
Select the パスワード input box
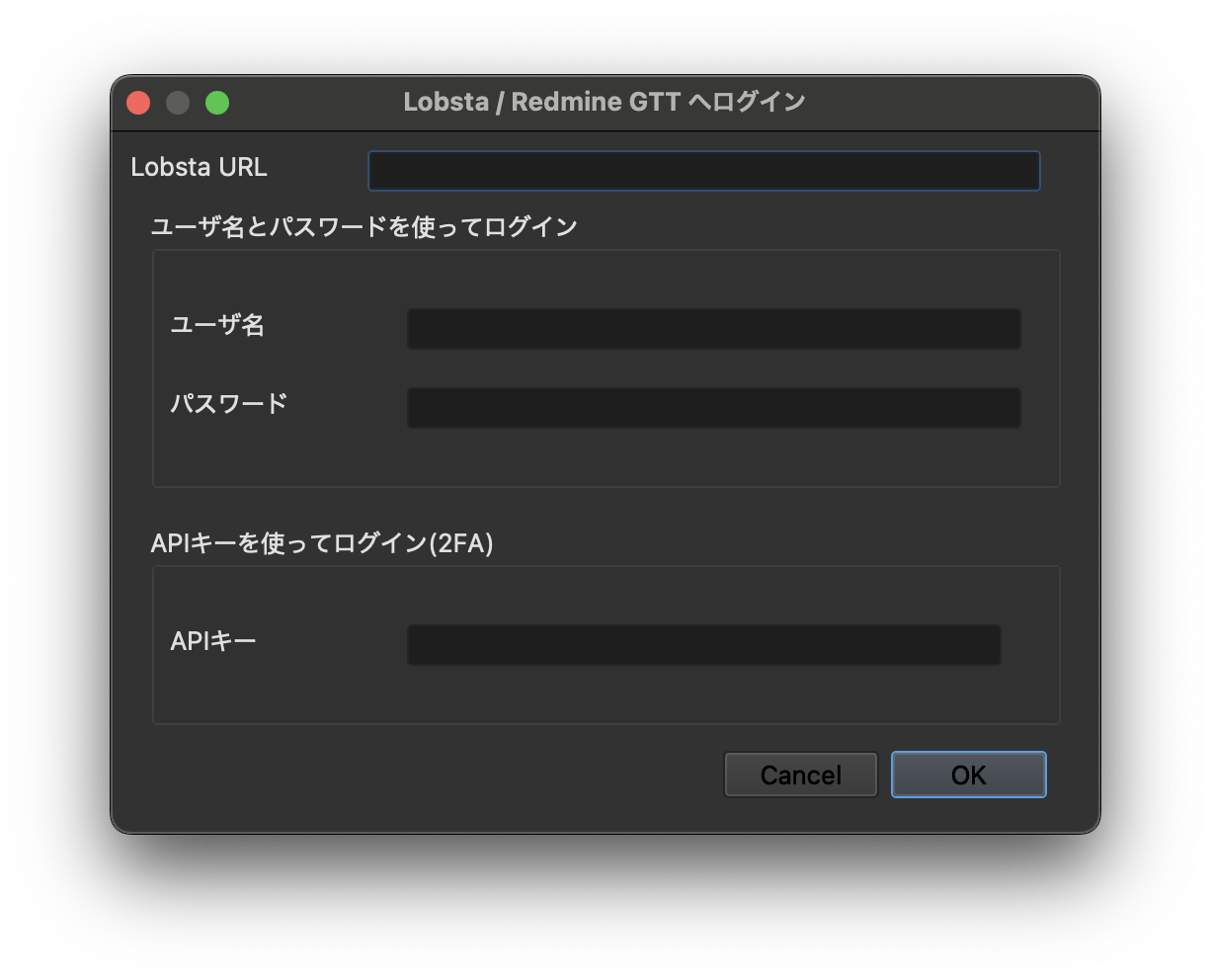(x=713, y=408)
